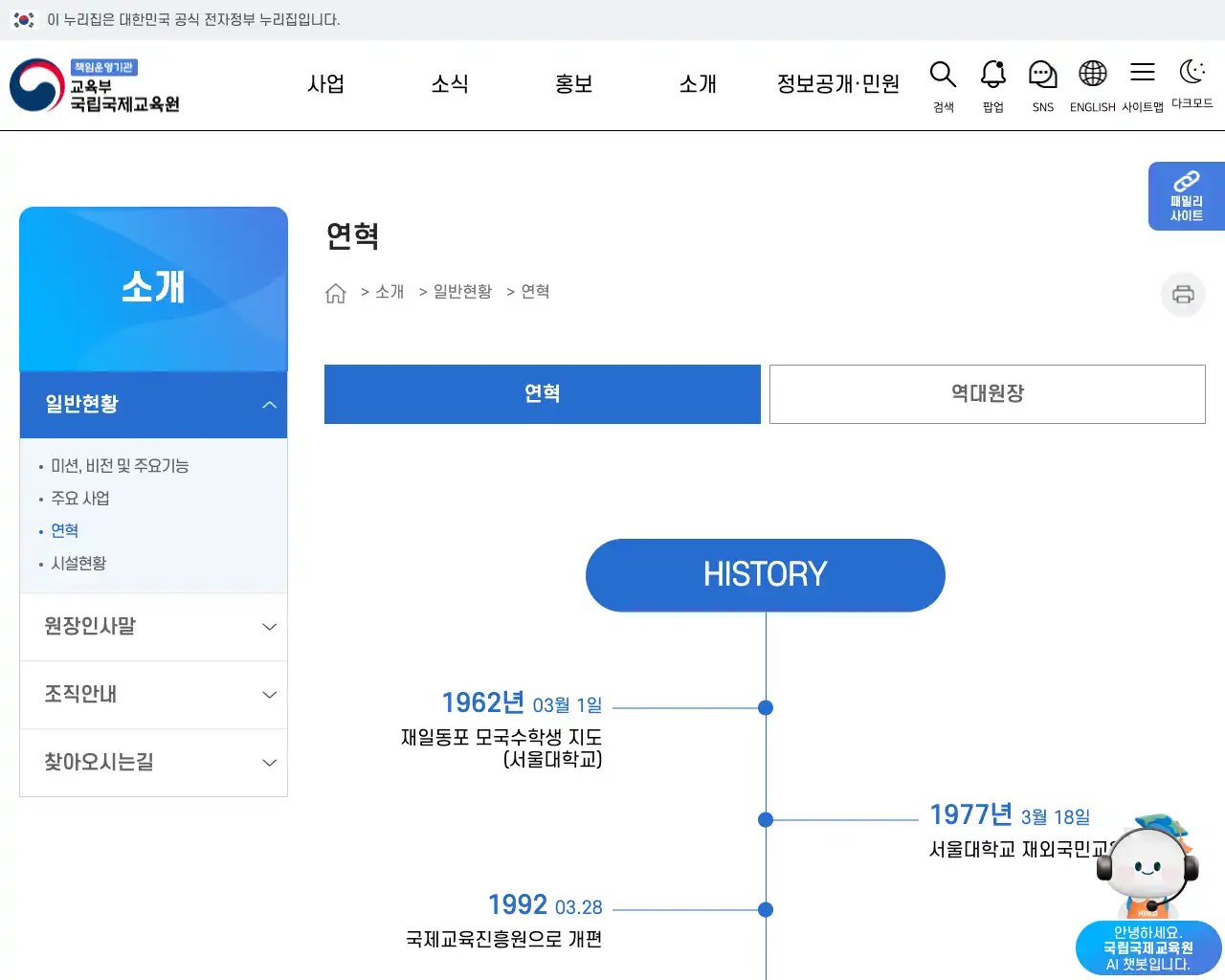Click the 연혁 page title heading

(x=353, y=236)
